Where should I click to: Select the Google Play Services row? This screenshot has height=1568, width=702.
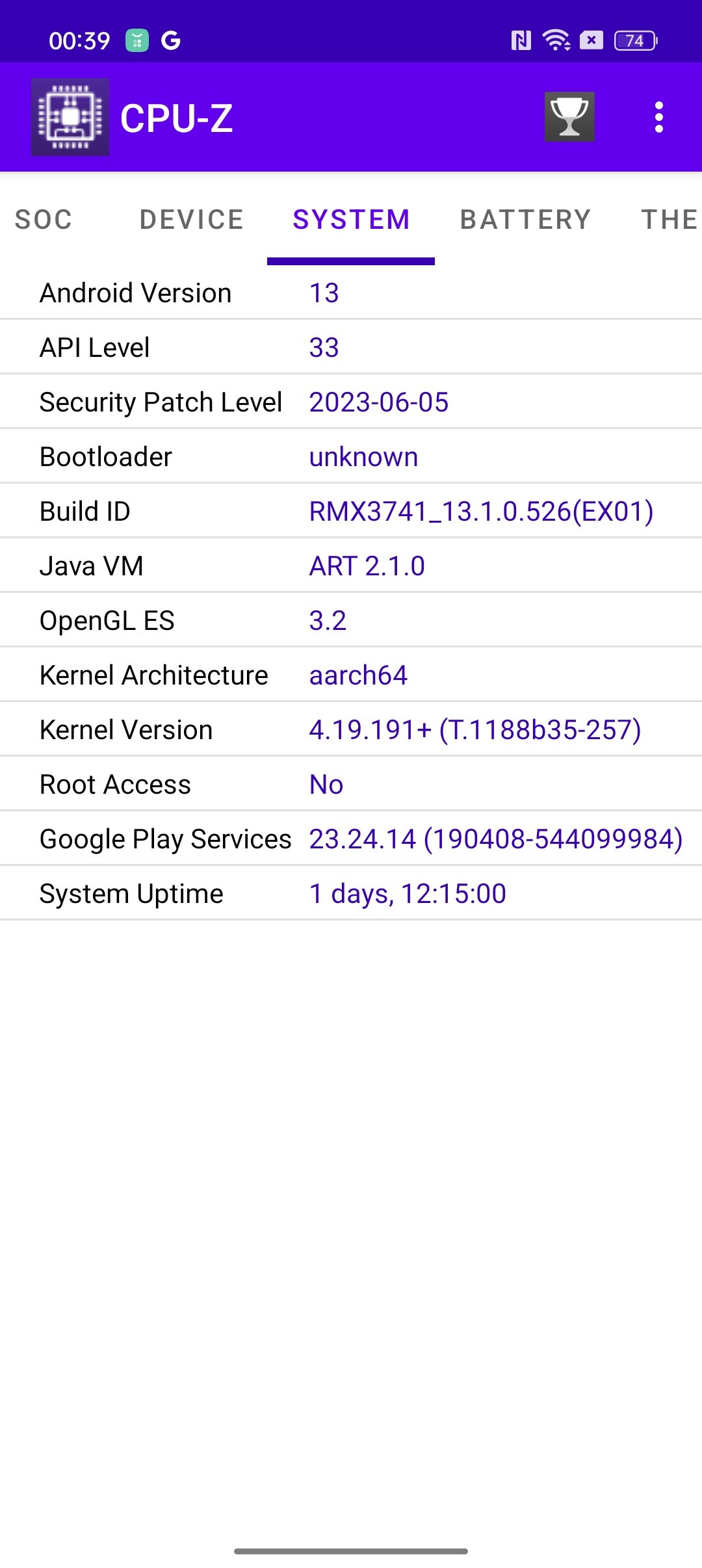tap(351, 839)
